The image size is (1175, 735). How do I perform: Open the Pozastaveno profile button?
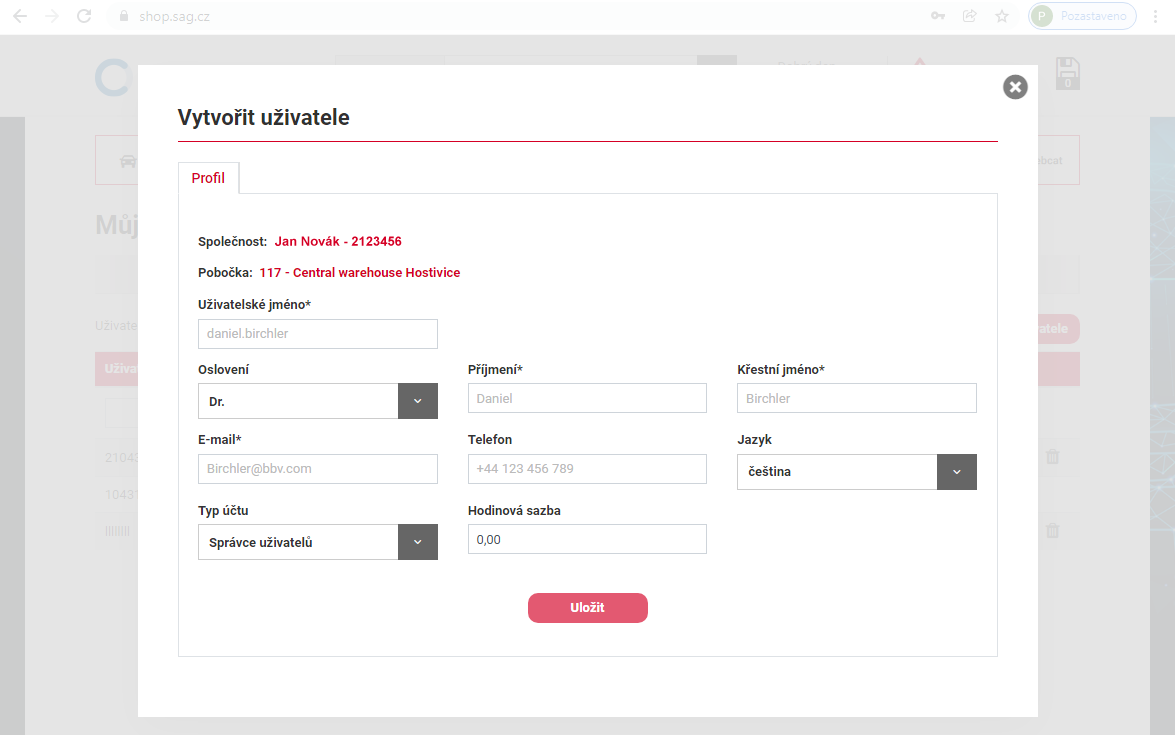coord(1082,16)
